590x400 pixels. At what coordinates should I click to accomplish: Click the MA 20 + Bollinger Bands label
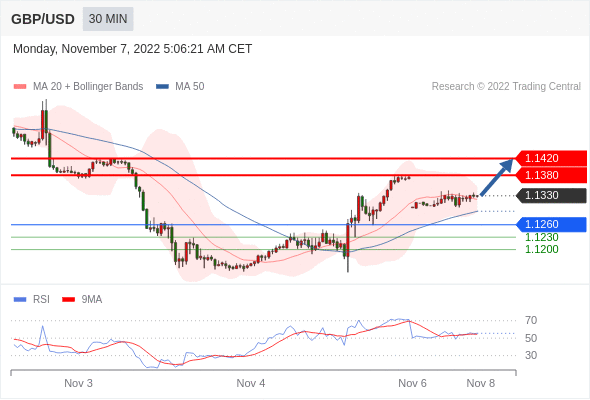click(88, 87)
